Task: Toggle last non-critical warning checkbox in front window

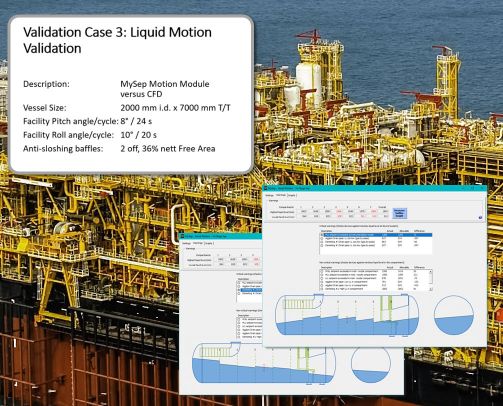Action: point(322,289)
